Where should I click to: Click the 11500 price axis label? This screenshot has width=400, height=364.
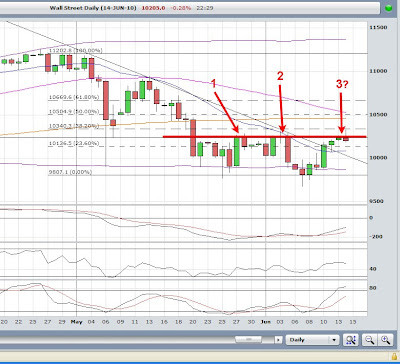(x=378, y=27)
